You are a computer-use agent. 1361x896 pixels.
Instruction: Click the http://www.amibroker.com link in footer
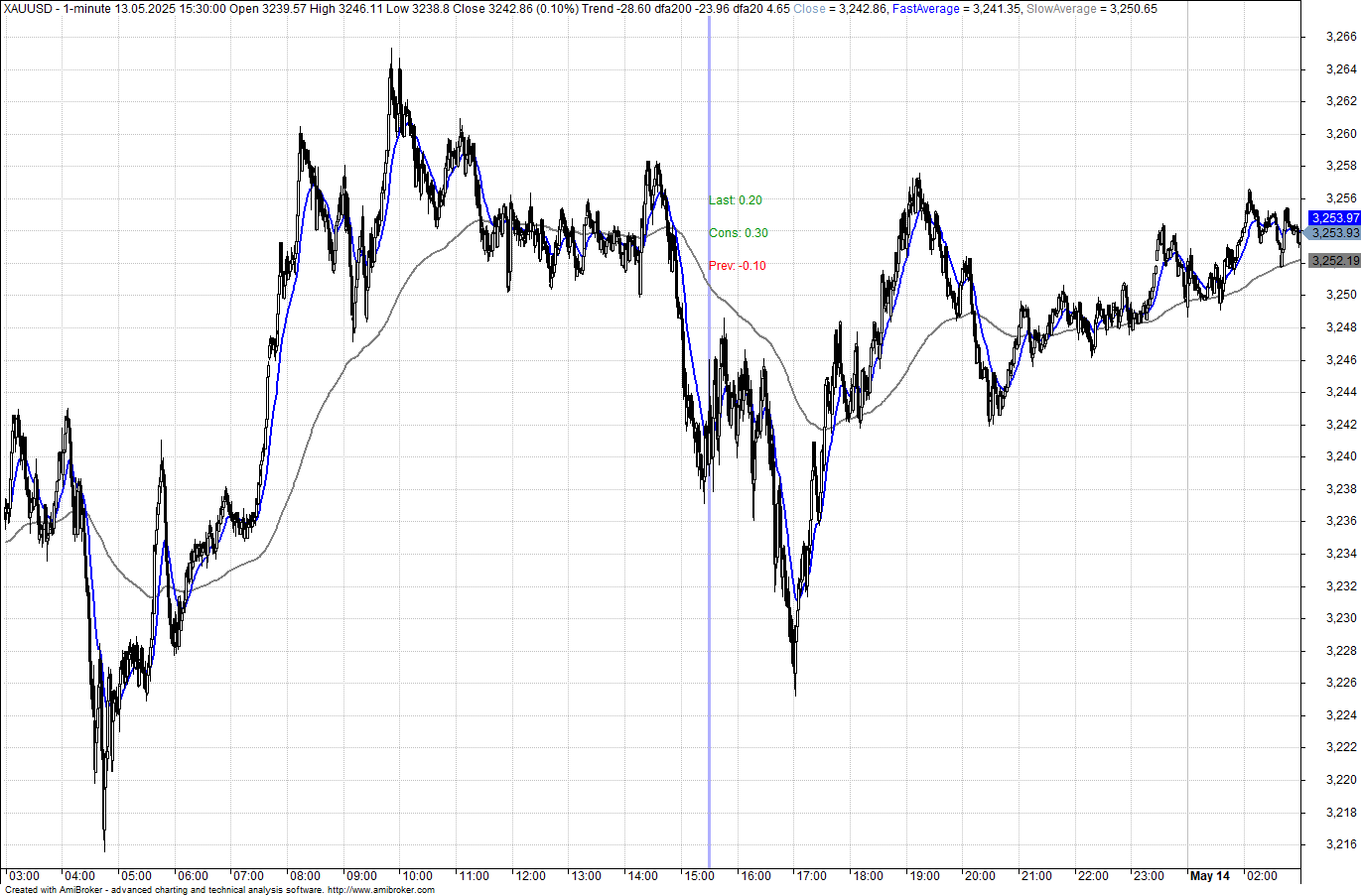pyautogui.click(x=380, y=890)
